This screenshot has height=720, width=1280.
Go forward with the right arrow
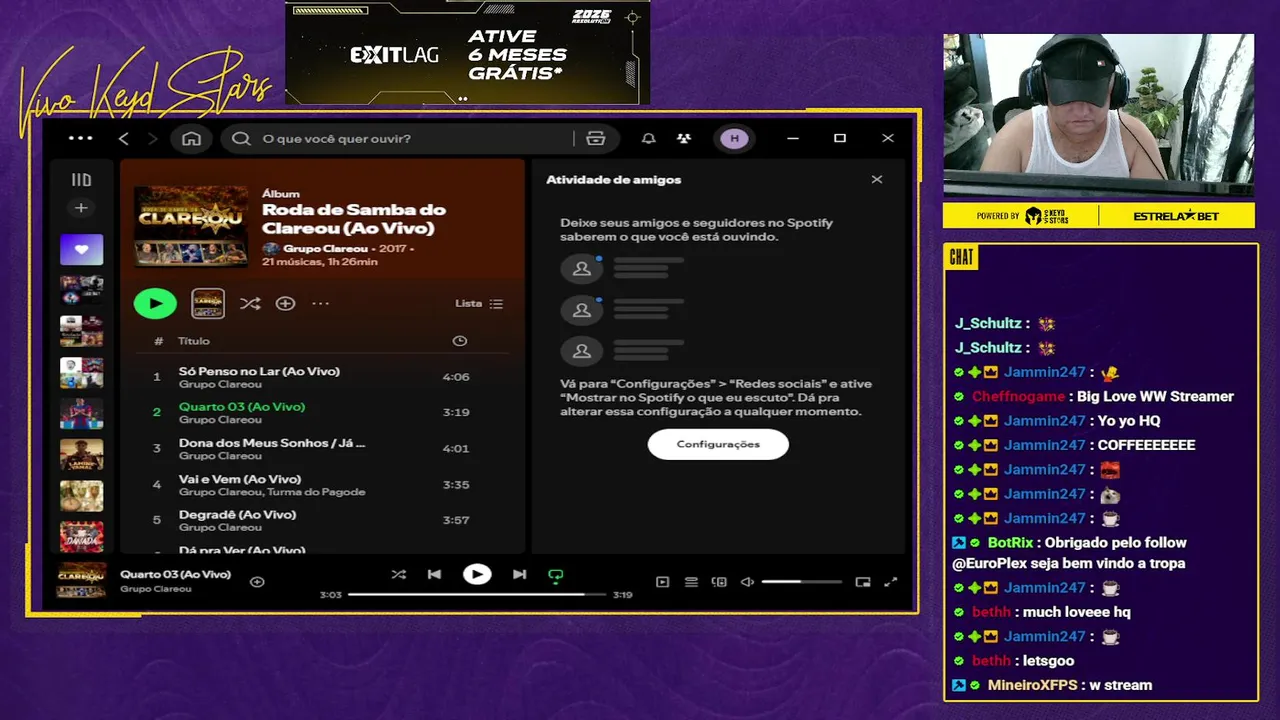152,139
